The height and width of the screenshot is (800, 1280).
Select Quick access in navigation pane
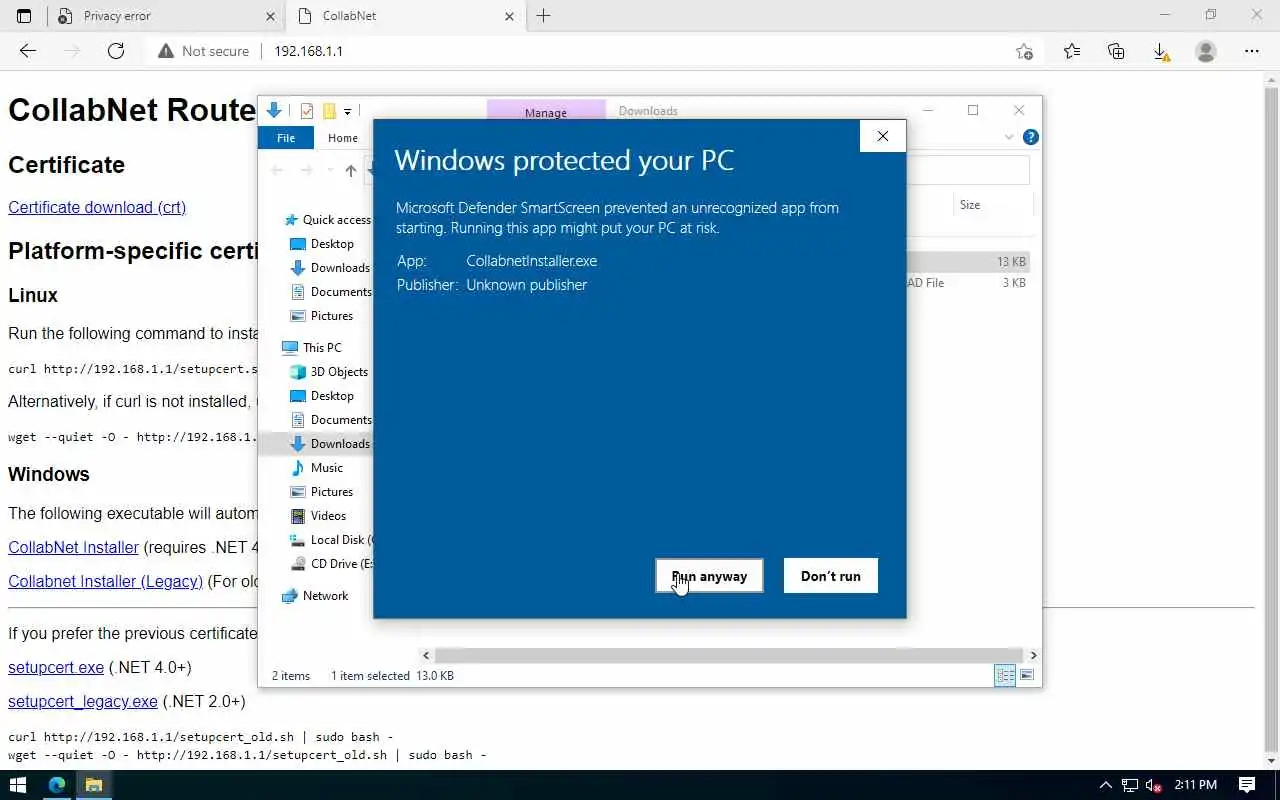click(327, 220)
